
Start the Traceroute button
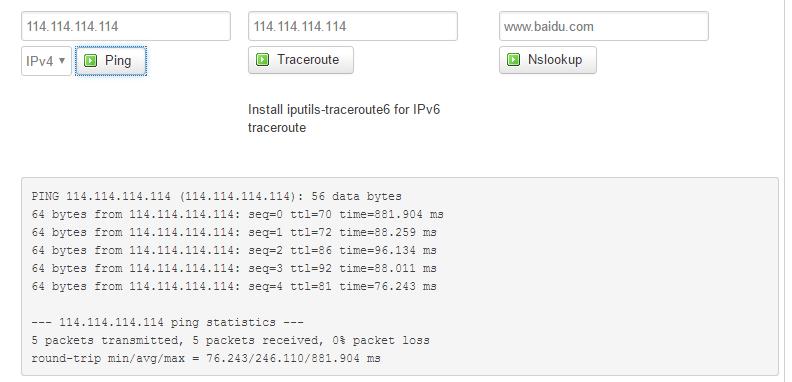pos(301,60)
